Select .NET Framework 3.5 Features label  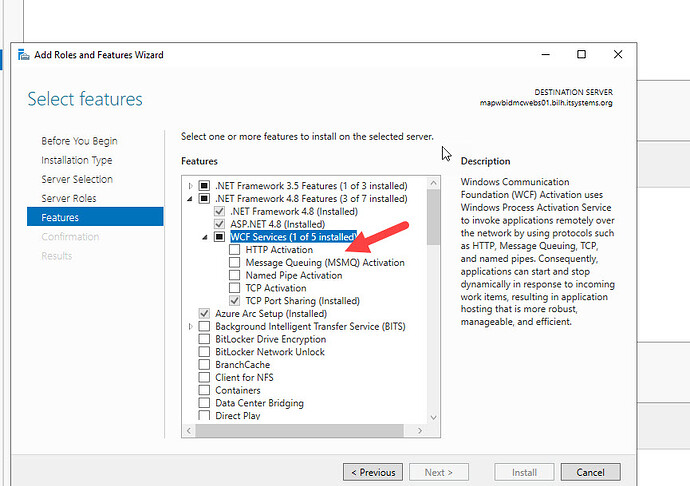click(311, 186)
